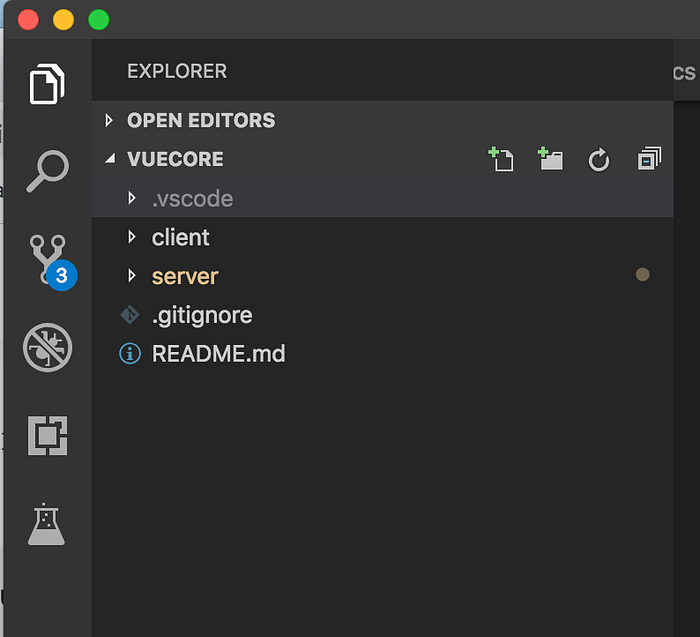Click the server folder modified dot
Screen dimensions: 700x637
click(x=642, y=275)
